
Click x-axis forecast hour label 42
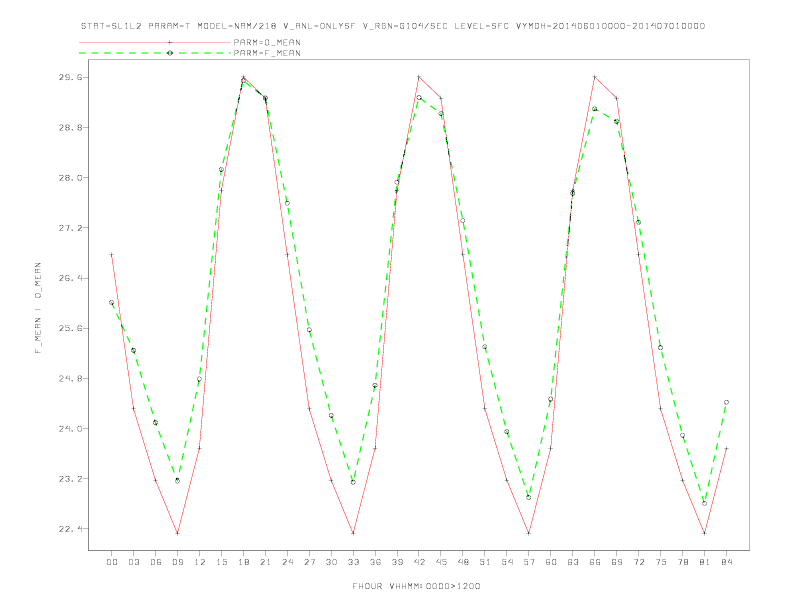(419, 562)
